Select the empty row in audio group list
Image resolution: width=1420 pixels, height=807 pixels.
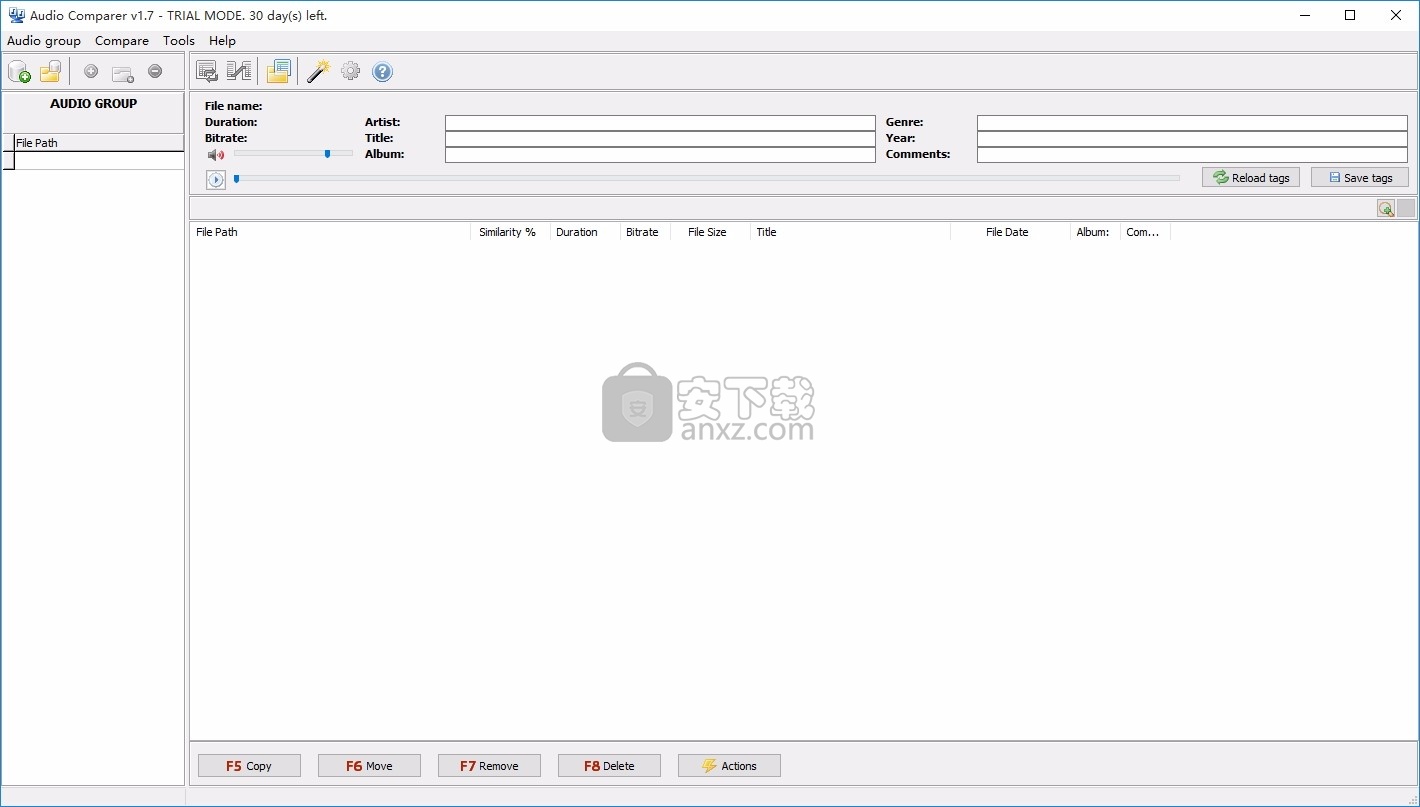click(x=99, y=160)
